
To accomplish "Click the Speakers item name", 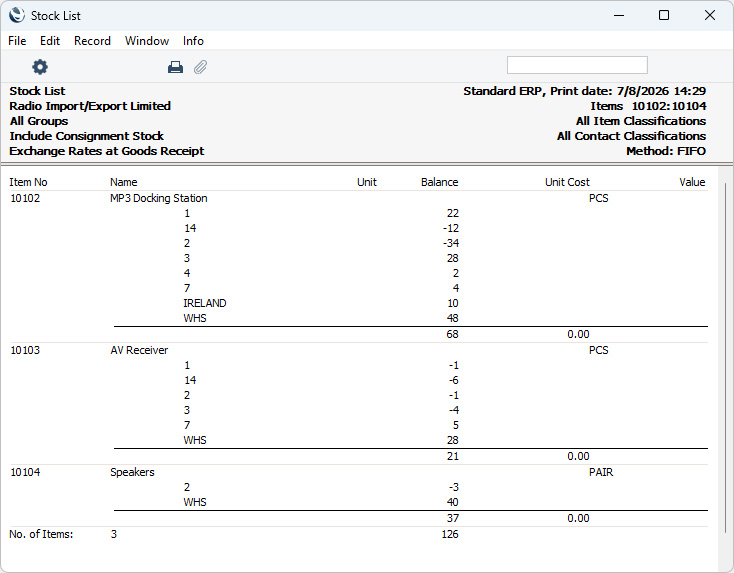I will click(132, 472).
